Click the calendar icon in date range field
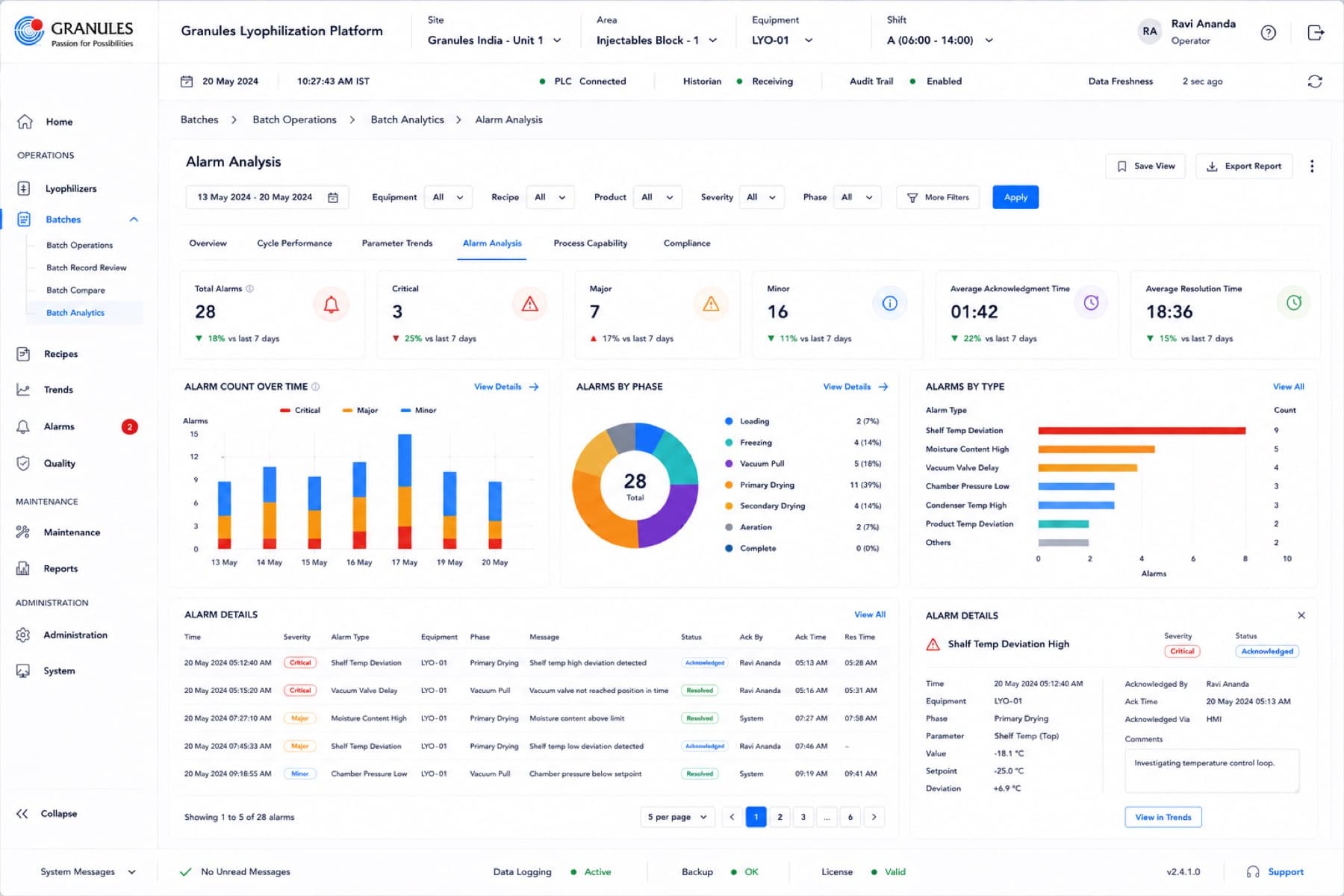 pos(333,197)
